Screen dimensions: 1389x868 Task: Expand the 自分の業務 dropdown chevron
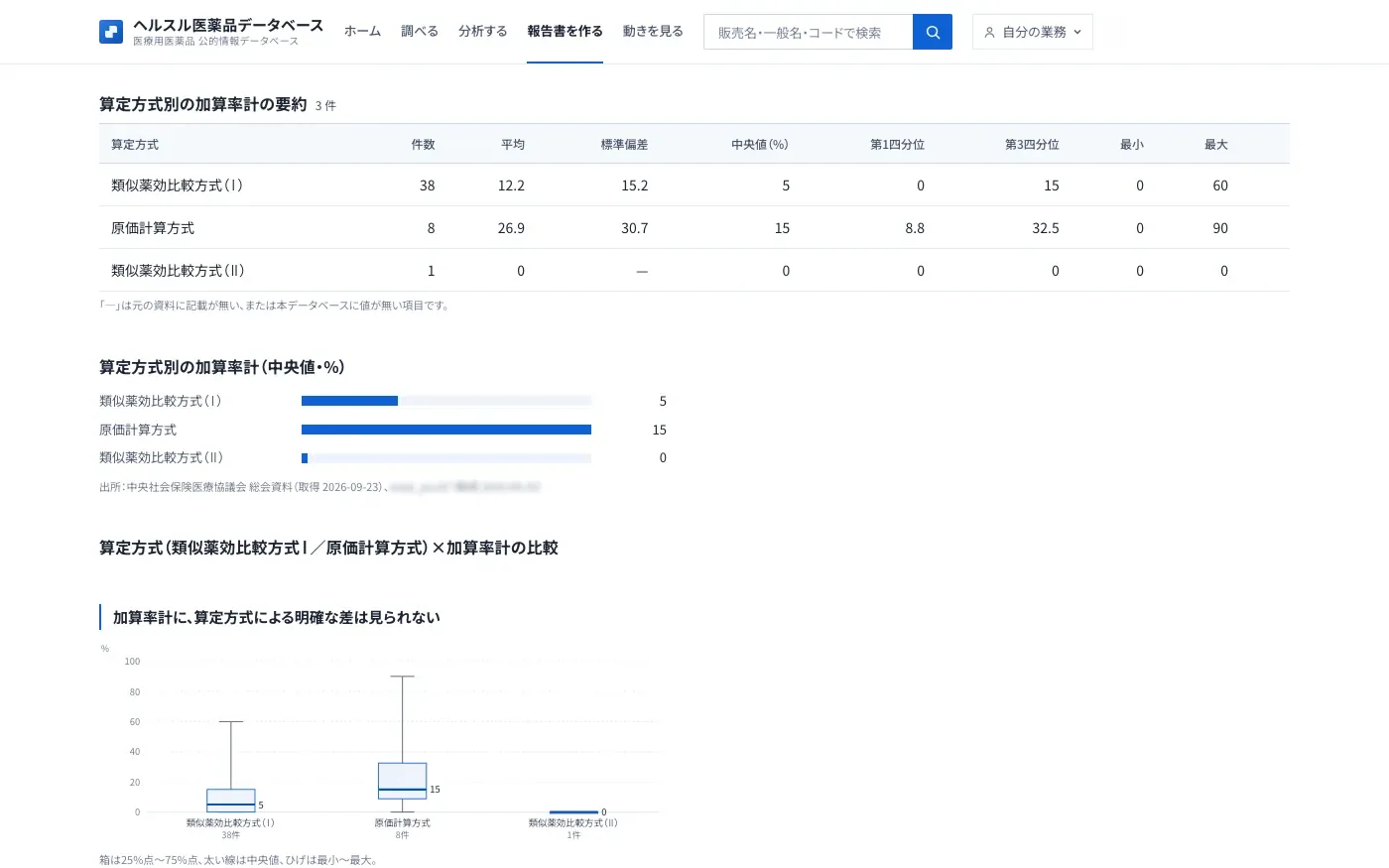pos(1077,32)
